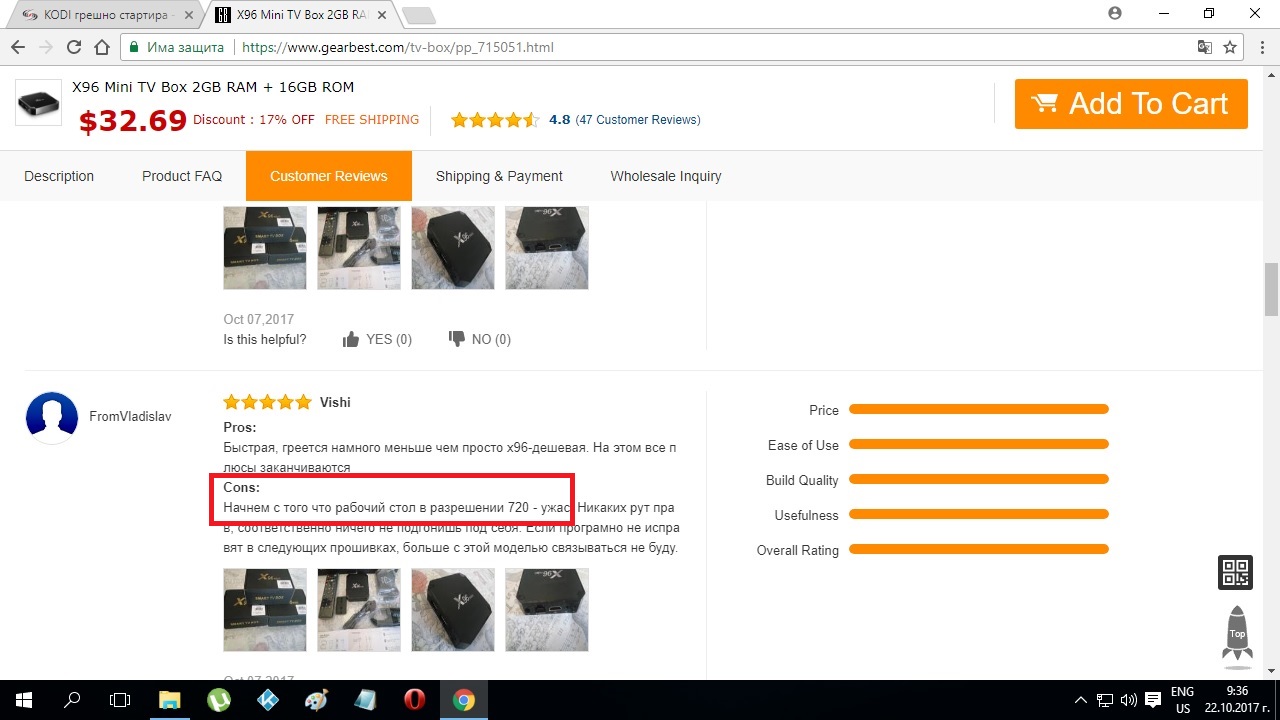Switch to KODI browser tab

click(x=104, y=15)
